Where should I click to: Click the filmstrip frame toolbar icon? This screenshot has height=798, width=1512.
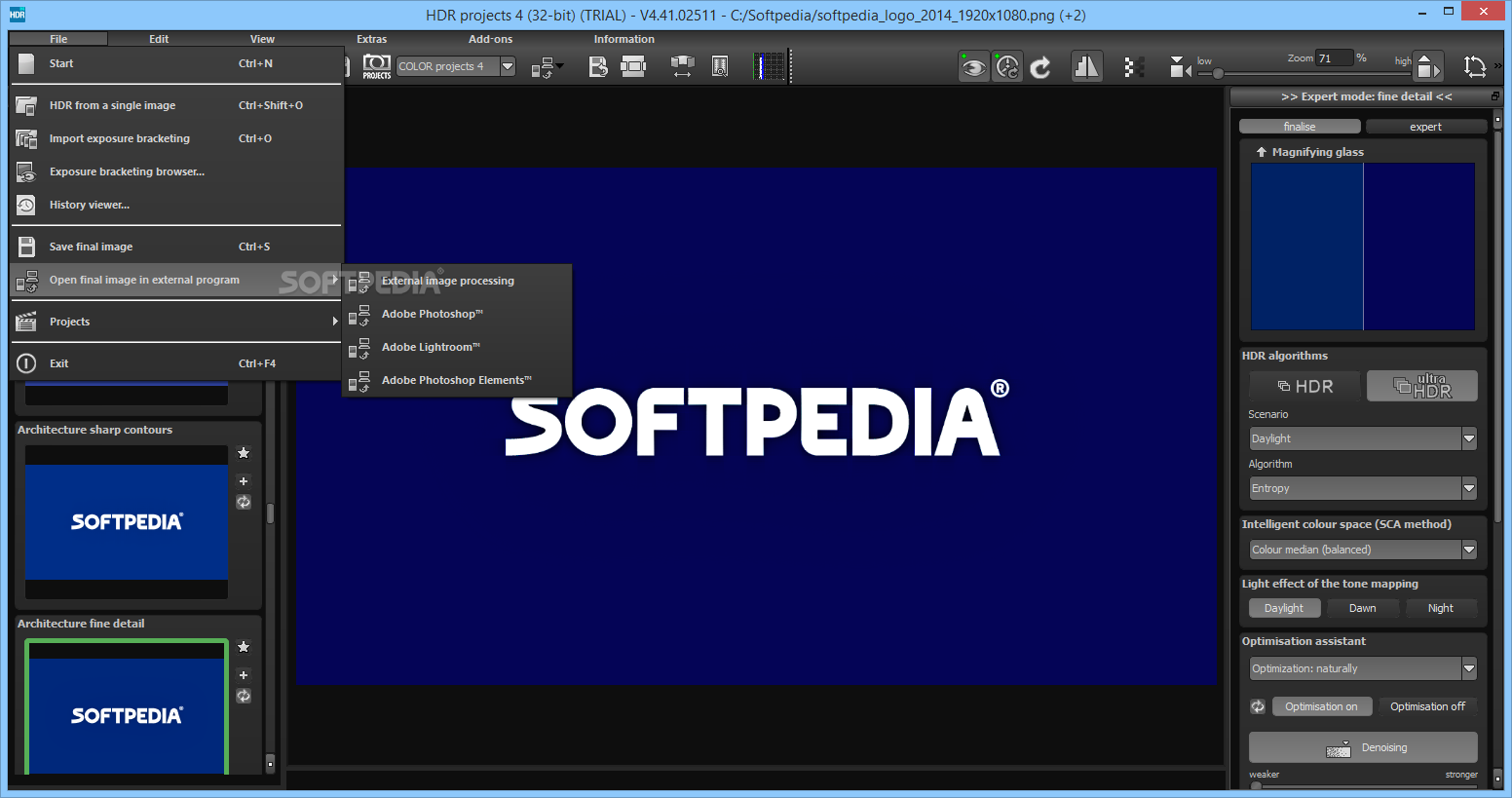[633, 66]
